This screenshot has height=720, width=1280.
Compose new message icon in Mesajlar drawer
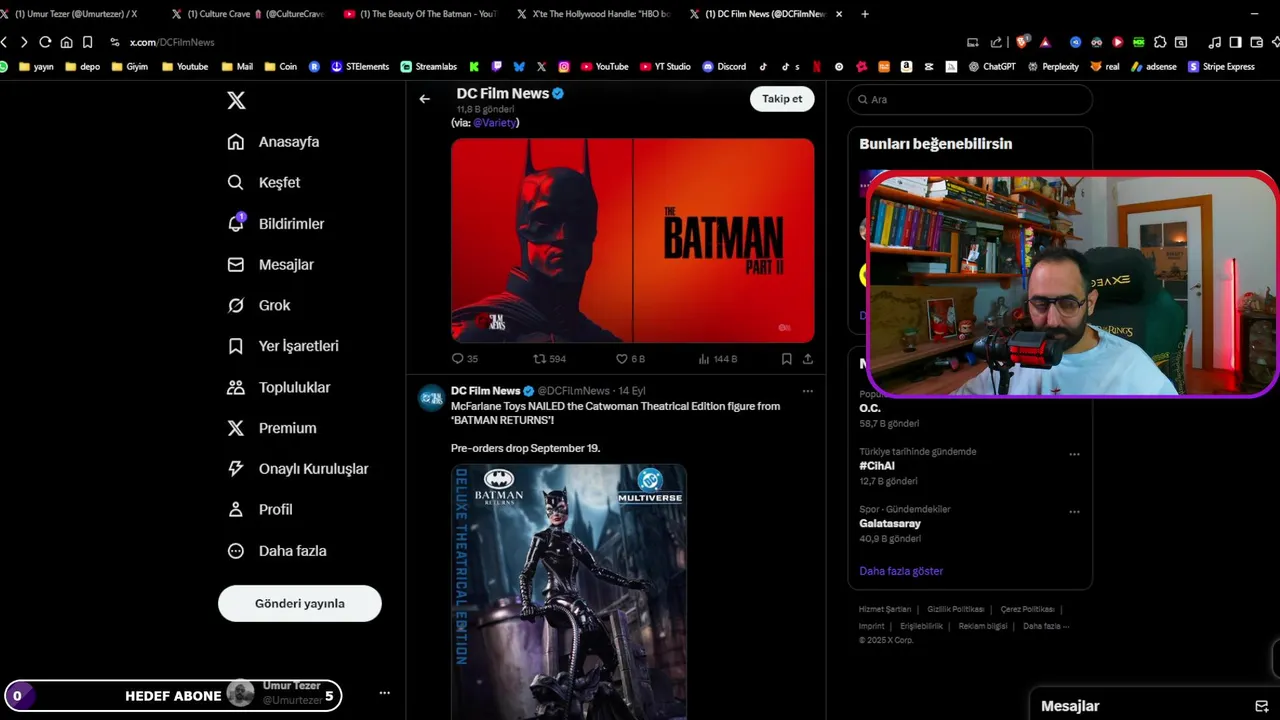click(x=1261, y=706)
